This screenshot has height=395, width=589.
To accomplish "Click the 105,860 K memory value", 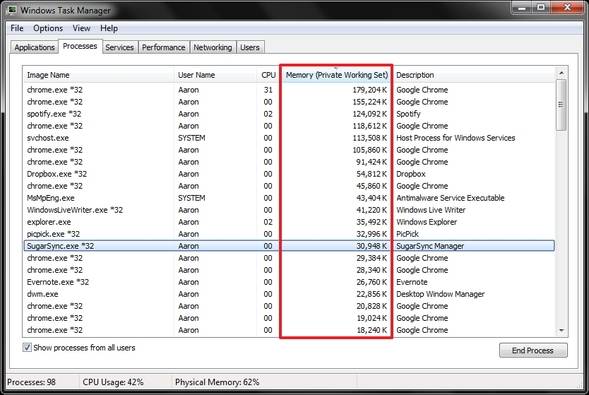I will (x=370, y=150).
